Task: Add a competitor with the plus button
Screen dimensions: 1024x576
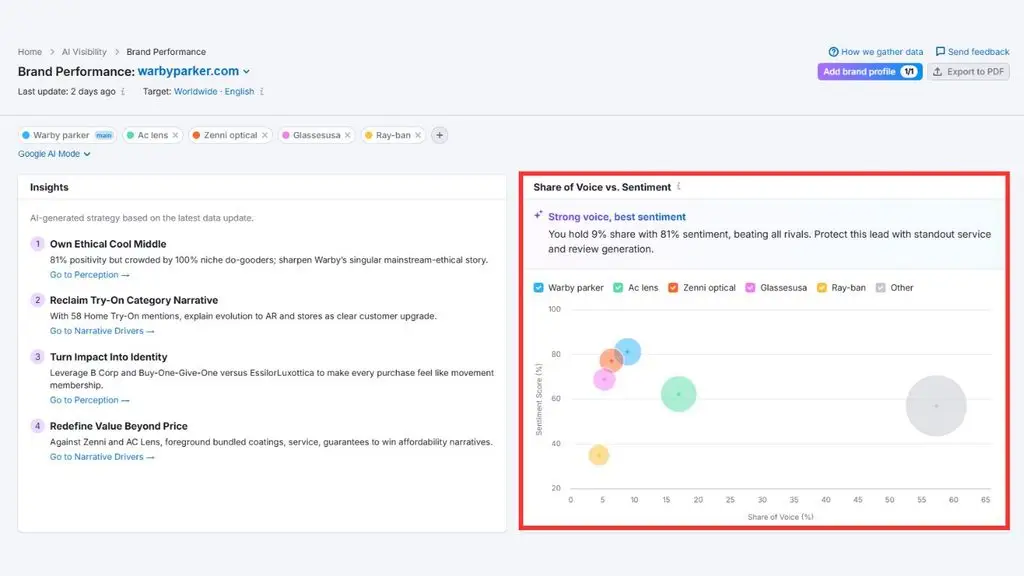Action: coord(440,135)
